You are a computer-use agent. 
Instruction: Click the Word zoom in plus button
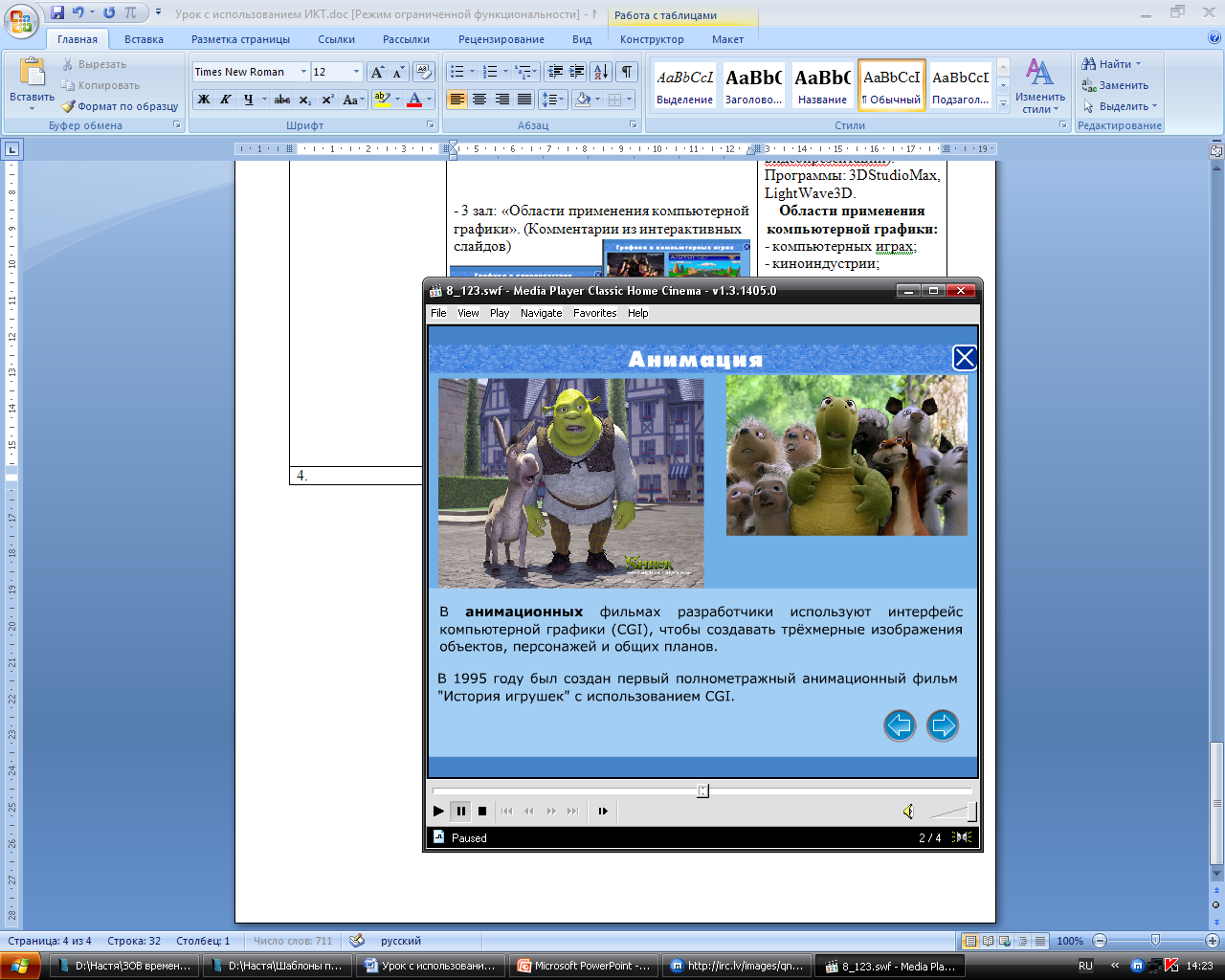click(x=1212, y=941)
